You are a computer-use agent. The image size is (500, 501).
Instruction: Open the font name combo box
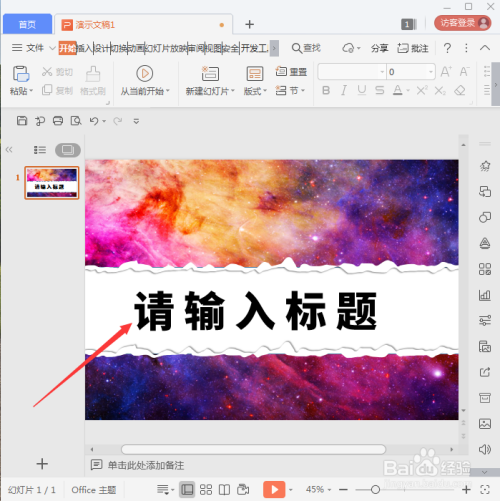pos(352,72)
